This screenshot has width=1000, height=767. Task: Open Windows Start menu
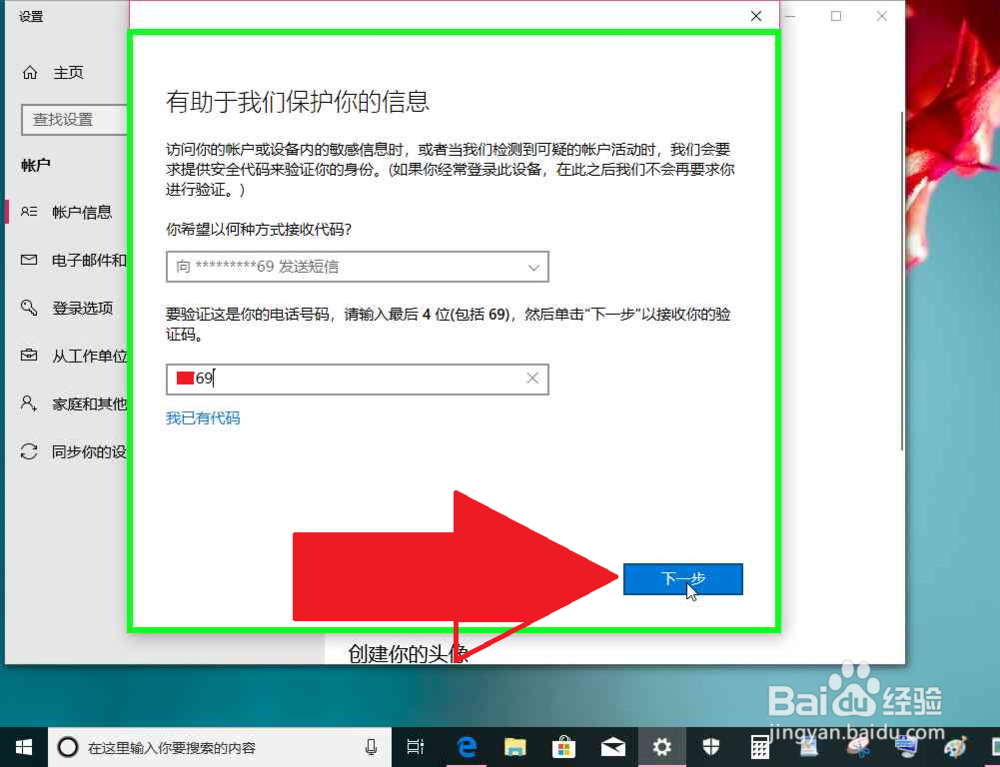tap(22, 746)
